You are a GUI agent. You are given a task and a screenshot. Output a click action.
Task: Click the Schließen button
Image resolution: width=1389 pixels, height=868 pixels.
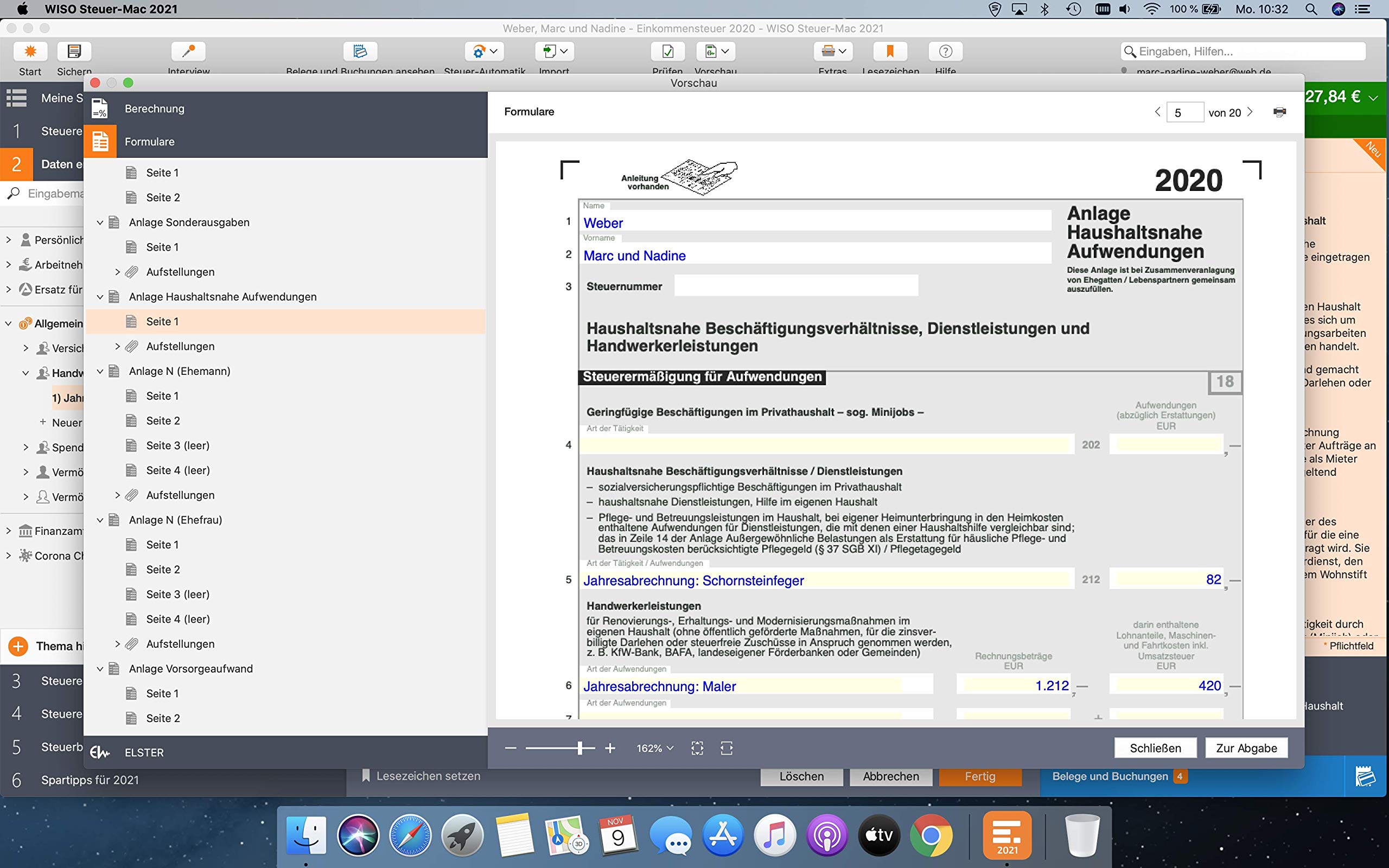click(1155, 748)
